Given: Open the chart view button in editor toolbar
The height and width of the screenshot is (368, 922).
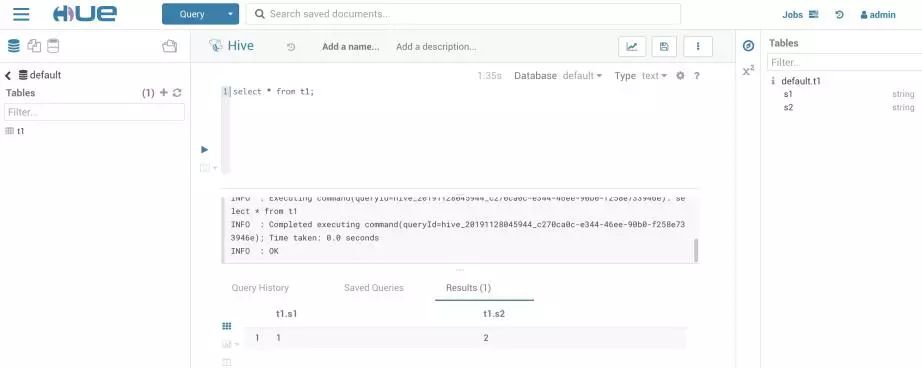Looking at the screenshot, I should click(632, 46).
